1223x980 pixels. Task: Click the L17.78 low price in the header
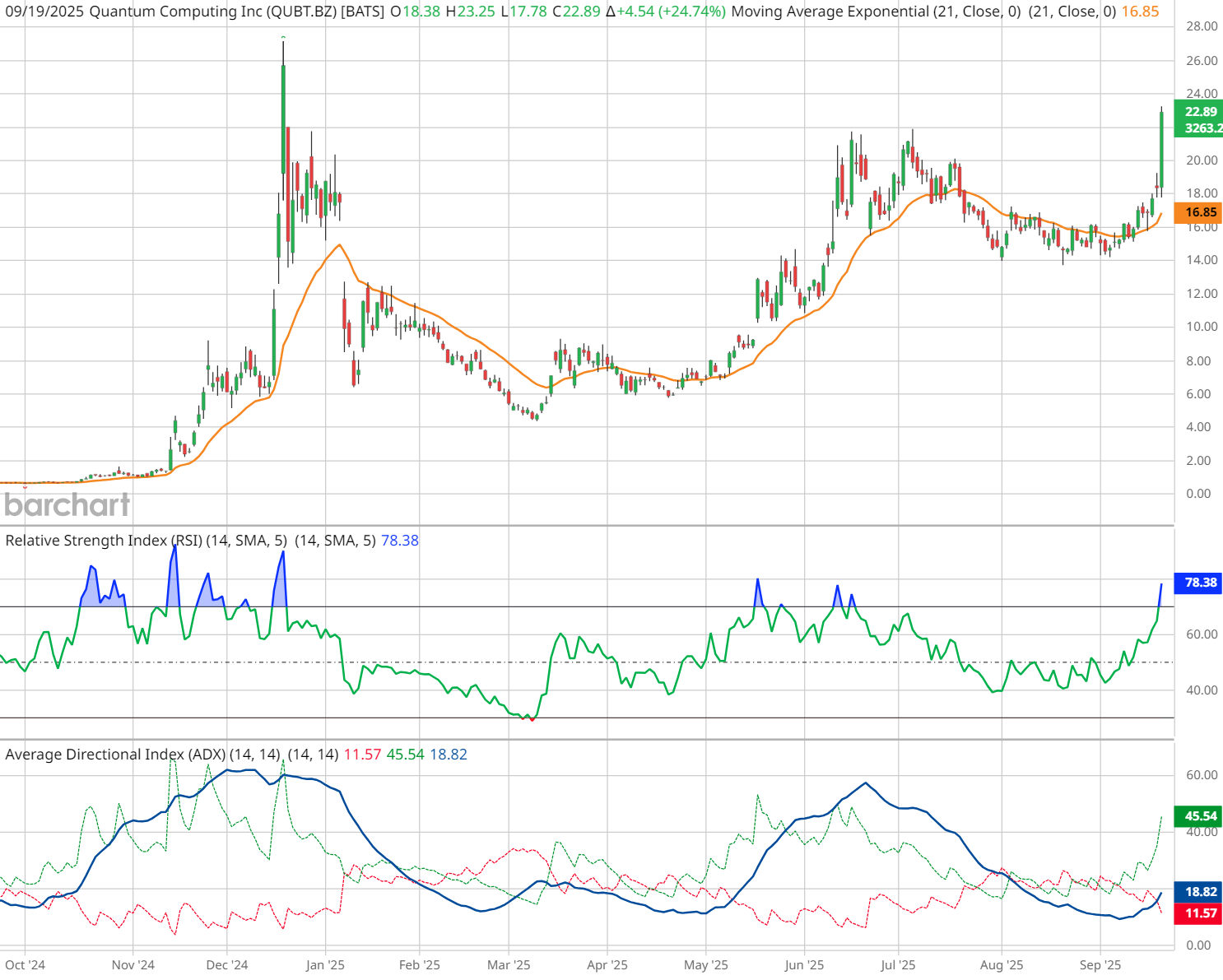pos(525,12)
